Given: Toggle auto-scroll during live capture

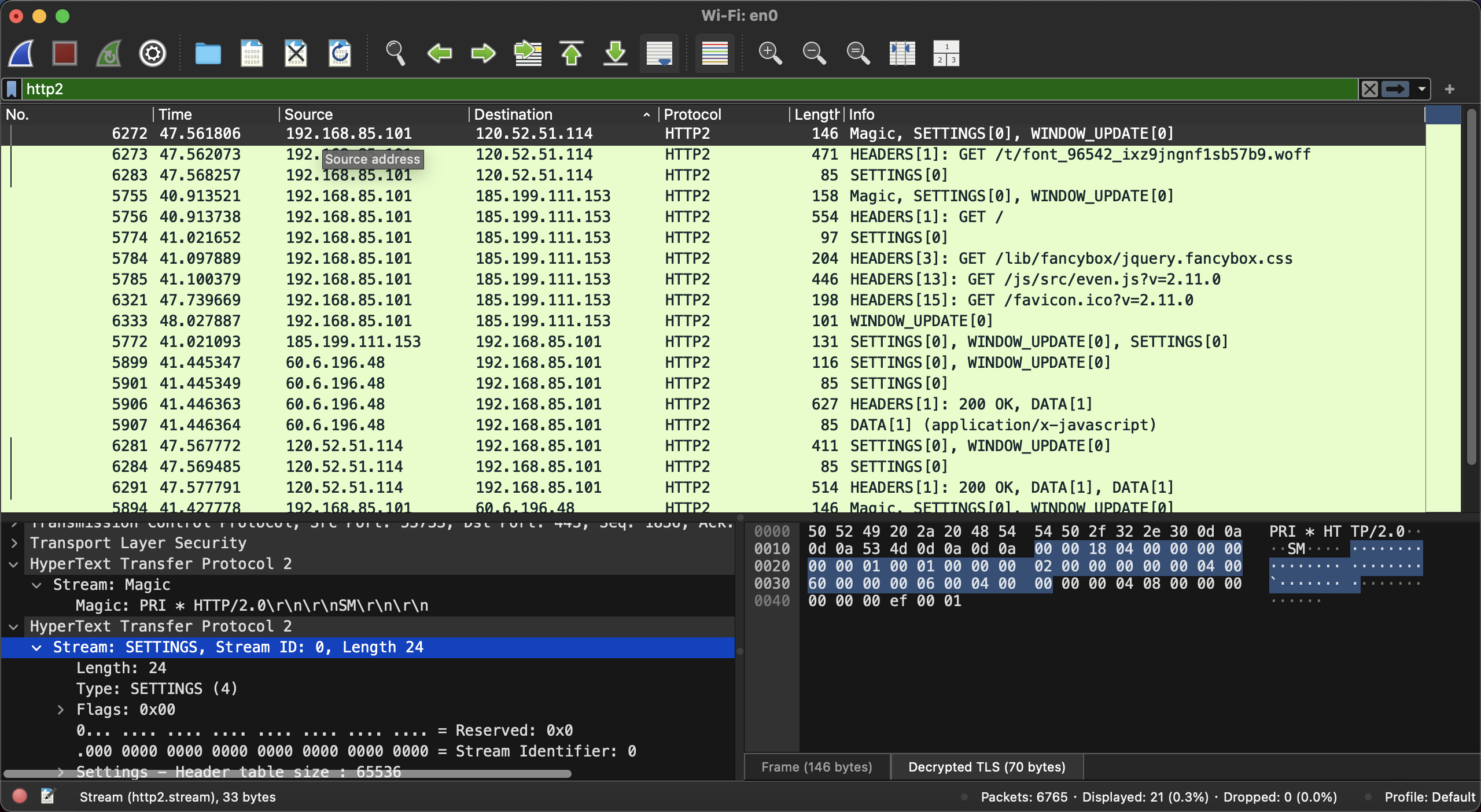Looking at the screenshot, I should click(660, 54).
